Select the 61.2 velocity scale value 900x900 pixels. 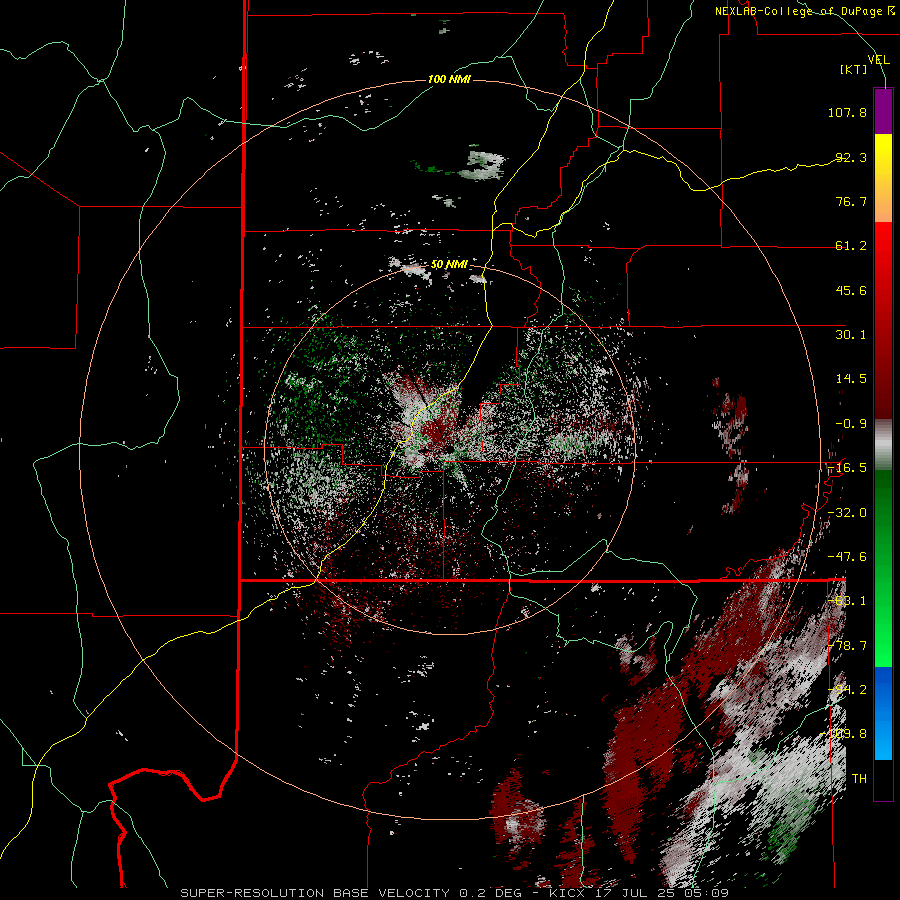851,246
